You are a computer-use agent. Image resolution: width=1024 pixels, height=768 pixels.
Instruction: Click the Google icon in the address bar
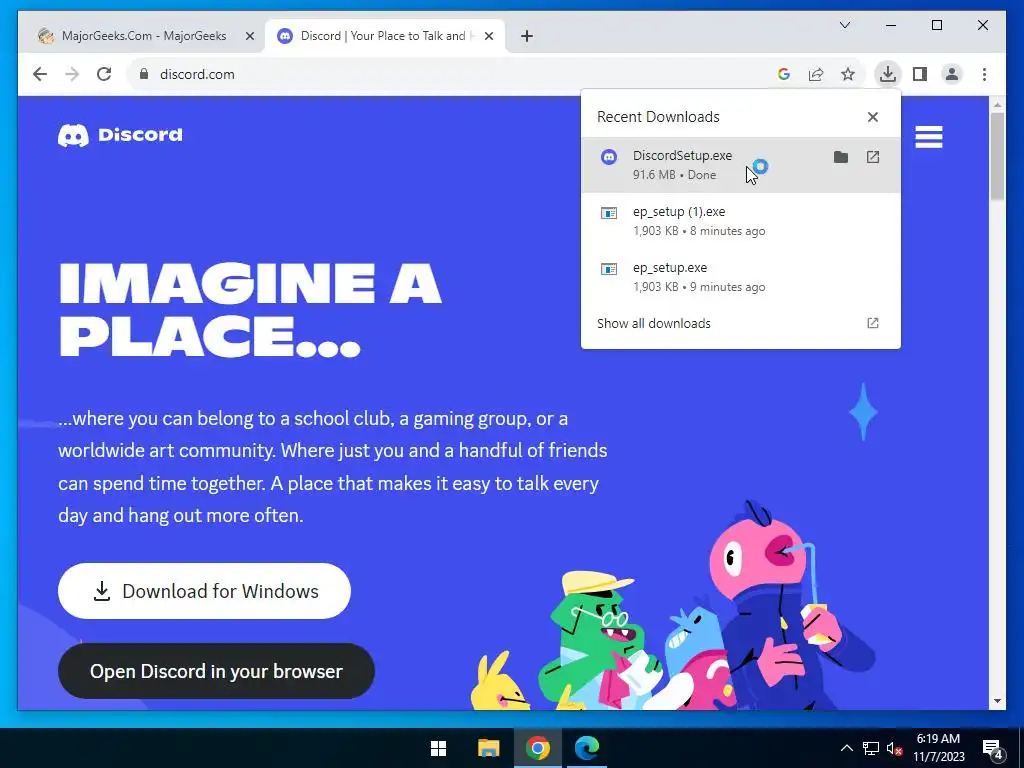pyautogui.click(x=784, y=74)
